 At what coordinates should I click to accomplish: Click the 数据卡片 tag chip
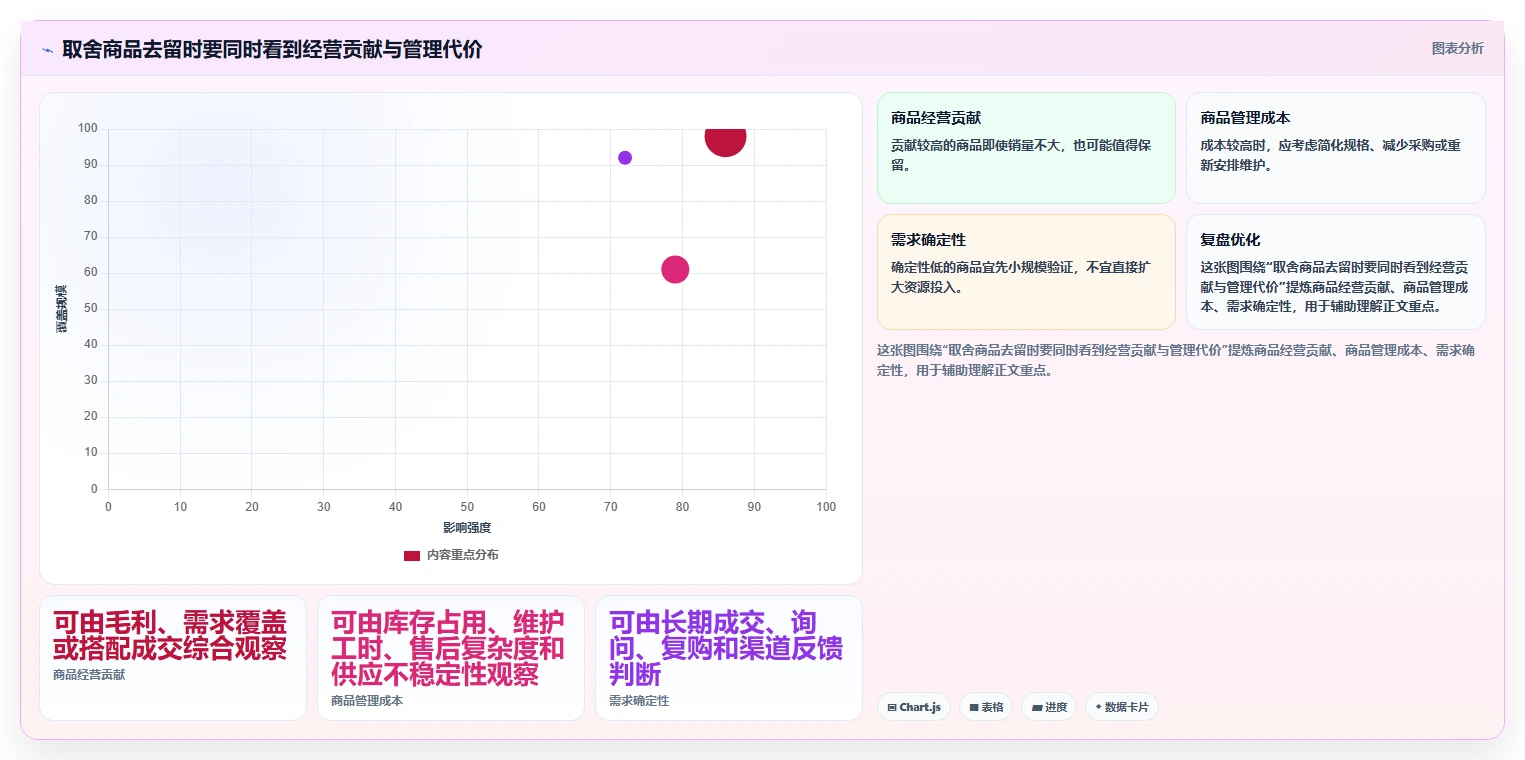(x=1122, y=707)
